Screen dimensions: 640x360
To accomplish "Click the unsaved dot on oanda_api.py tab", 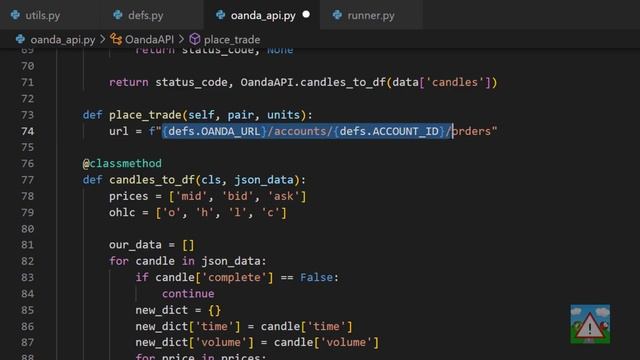I will 306,15.
